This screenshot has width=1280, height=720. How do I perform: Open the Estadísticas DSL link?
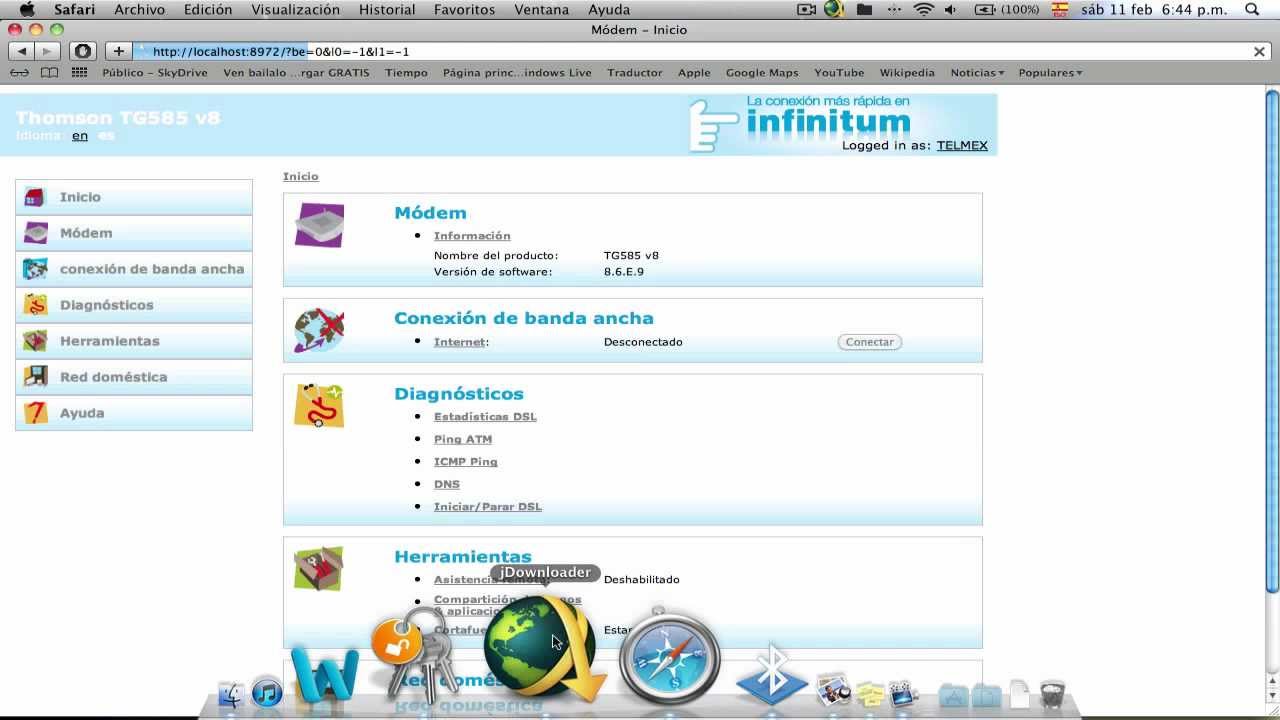pos(485,417)
